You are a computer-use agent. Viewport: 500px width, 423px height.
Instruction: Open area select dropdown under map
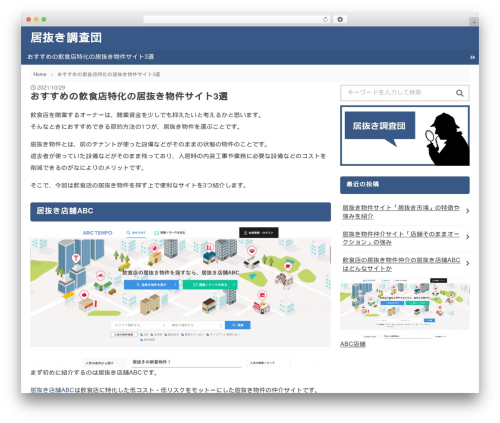tap(139, 325)
